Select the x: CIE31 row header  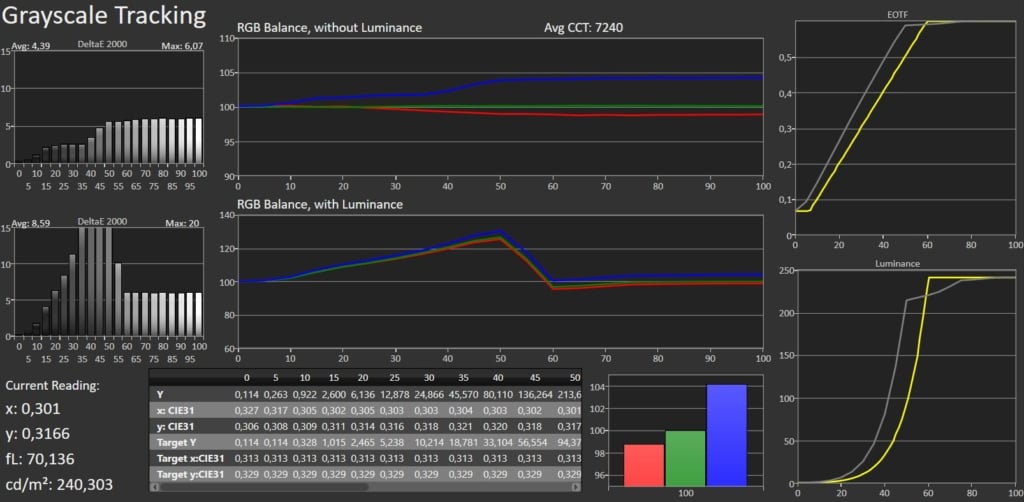[179, 410]
